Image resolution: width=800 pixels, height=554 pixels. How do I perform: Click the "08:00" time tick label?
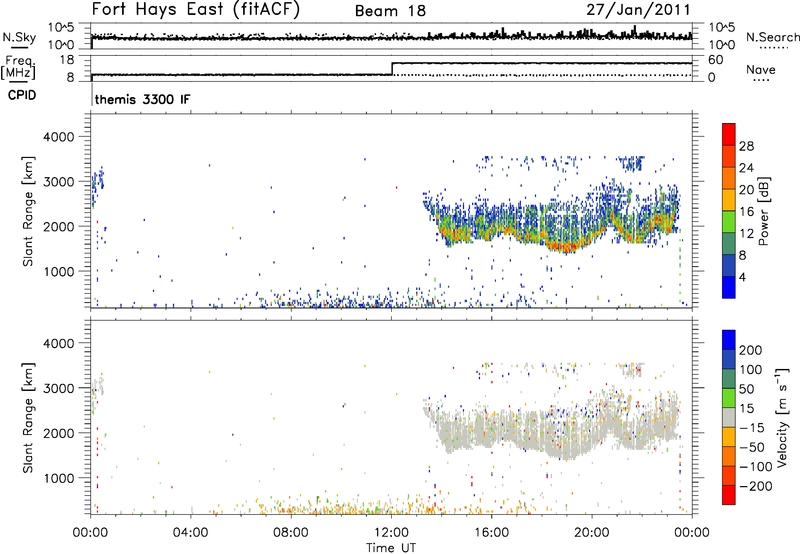291,533
